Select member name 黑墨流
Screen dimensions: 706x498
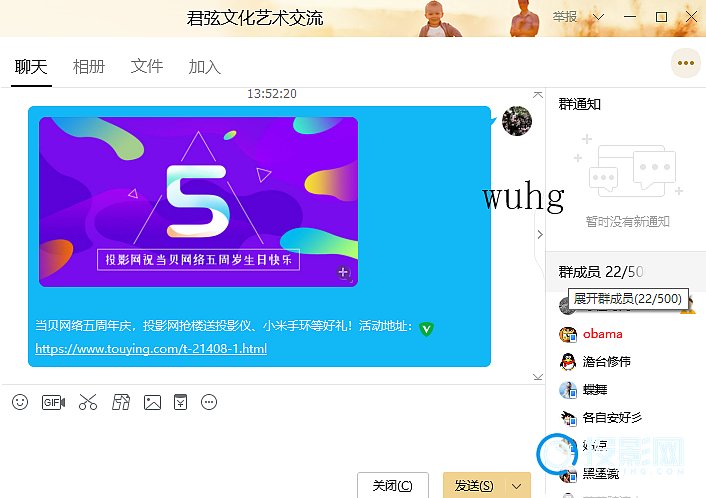[x=601, y=473]
